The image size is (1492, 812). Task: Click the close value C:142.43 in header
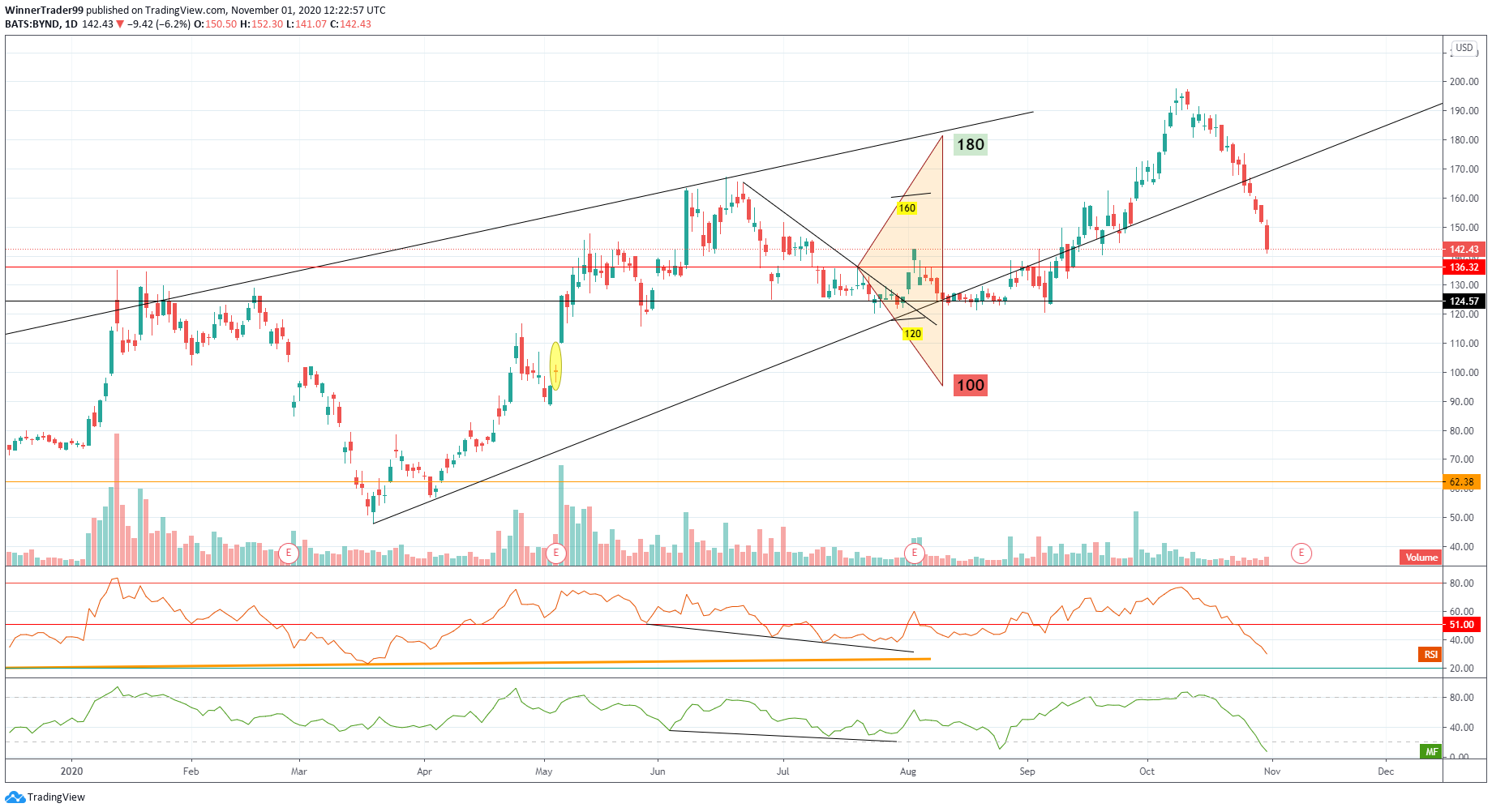[350, 24]
